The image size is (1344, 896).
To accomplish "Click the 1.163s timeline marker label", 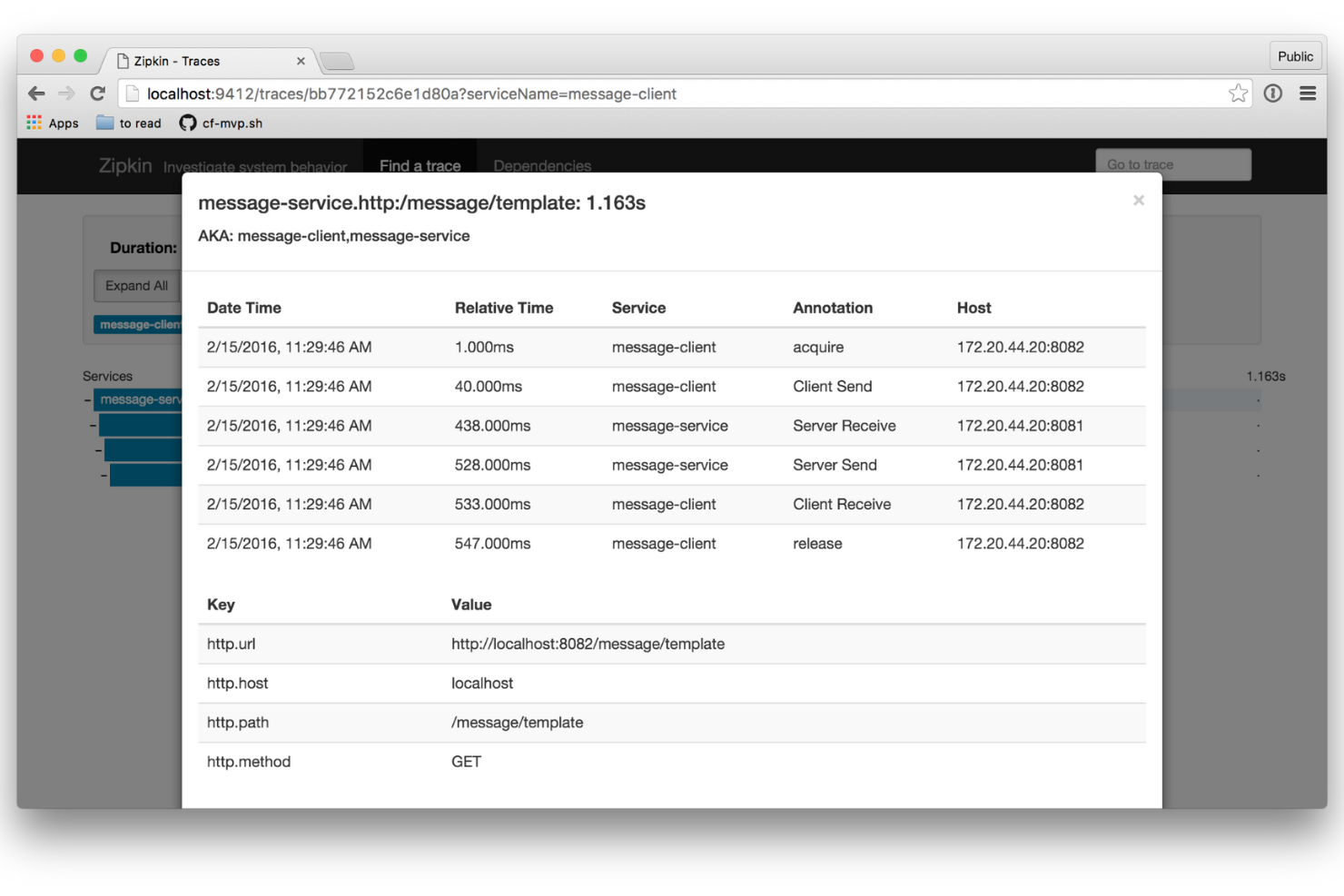I will [1265, 376].
